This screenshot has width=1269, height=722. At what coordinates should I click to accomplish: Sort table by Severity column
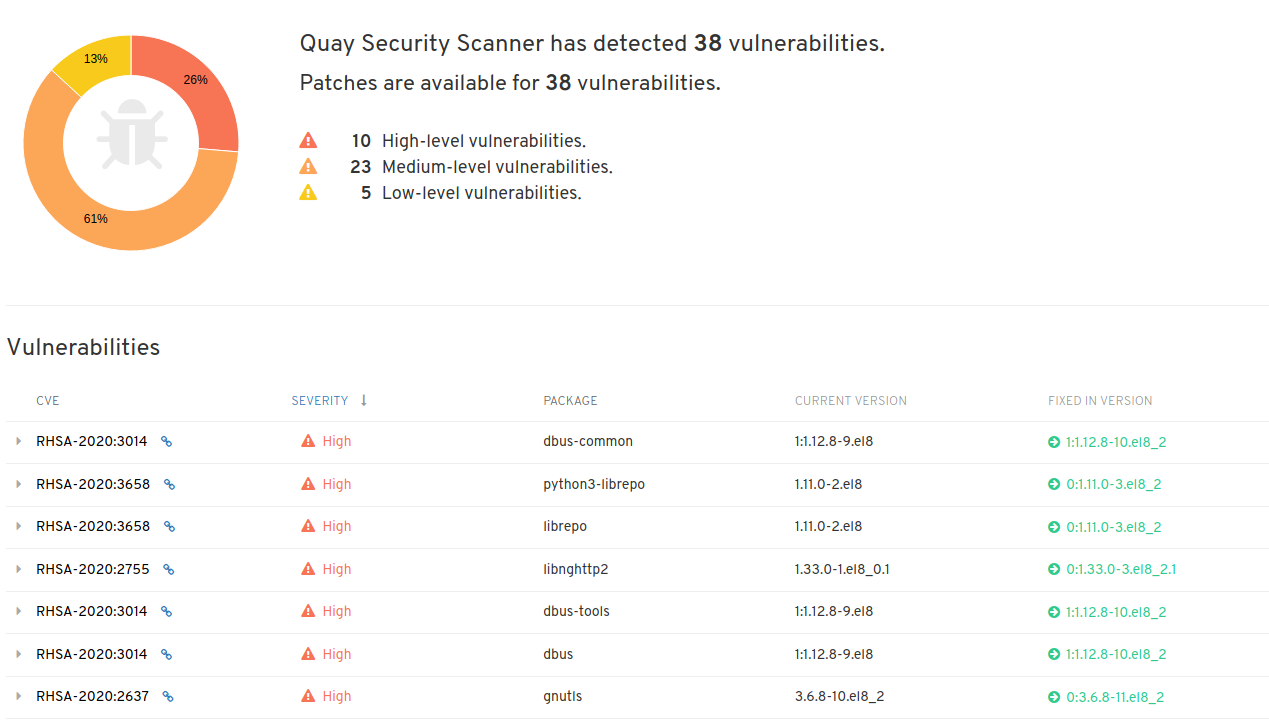[x=320, y=401]
